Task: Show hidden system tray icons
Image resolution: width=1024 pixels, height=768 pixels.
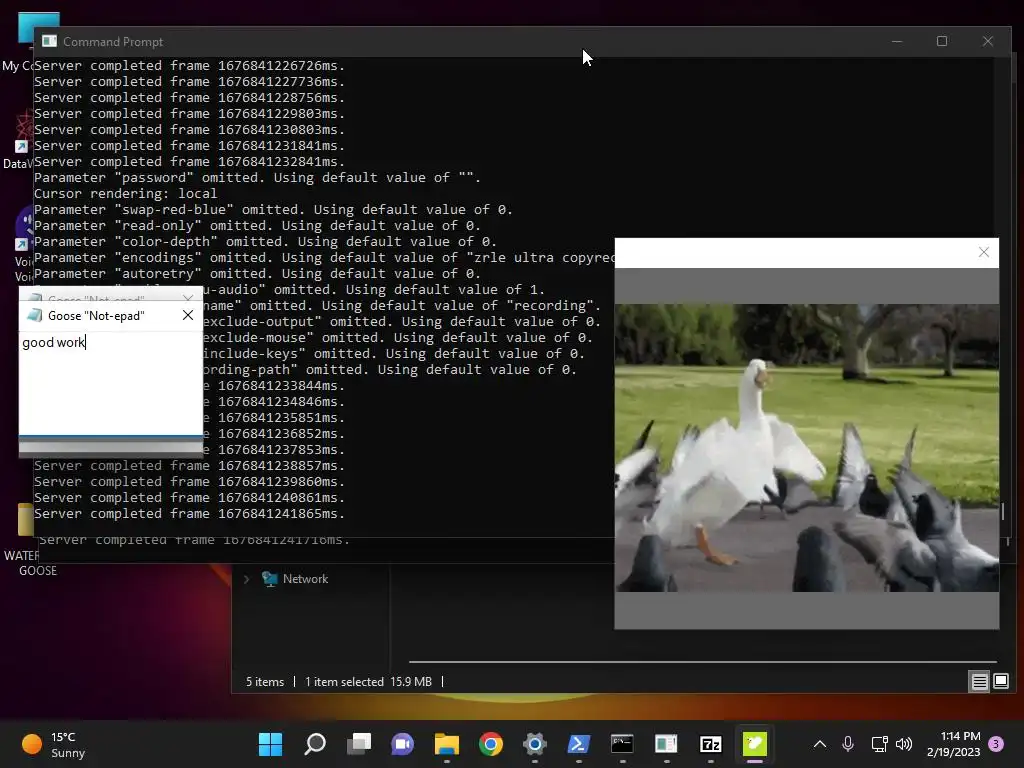Action: [820, 744]
